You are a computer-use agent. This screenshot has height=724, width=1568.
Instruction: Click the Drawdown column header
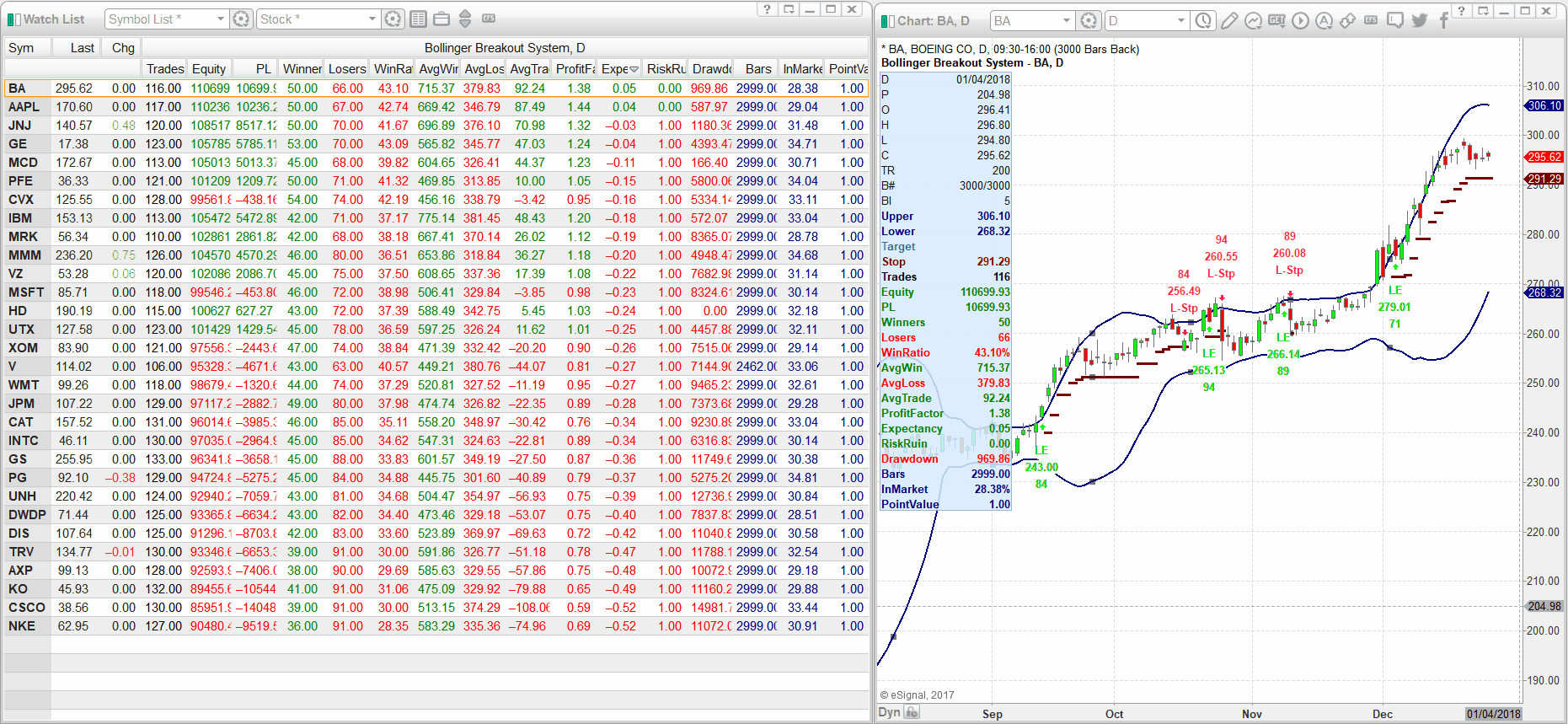[711, 68]
